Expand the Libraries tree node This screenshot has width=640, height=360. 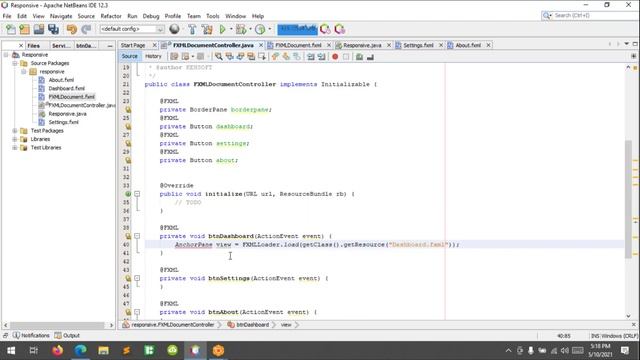(x=15, y=139)
